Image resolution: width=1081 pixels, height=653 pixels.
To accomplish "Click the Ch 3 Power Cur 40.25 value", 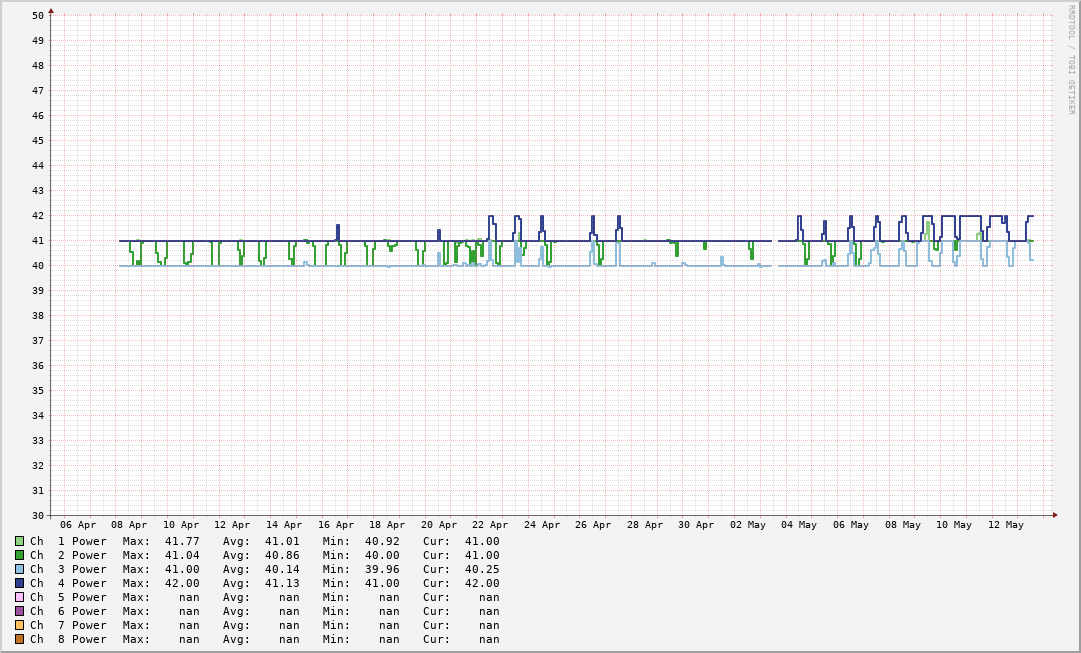I will (482, 569).
